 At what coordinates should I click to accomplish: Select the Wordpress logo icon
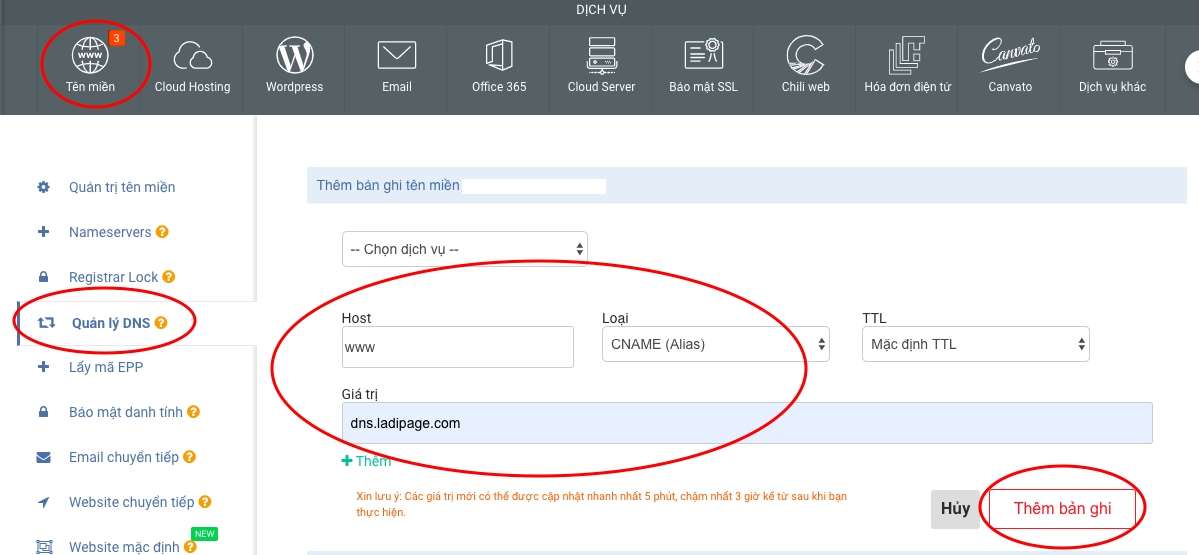click(294, 55)
